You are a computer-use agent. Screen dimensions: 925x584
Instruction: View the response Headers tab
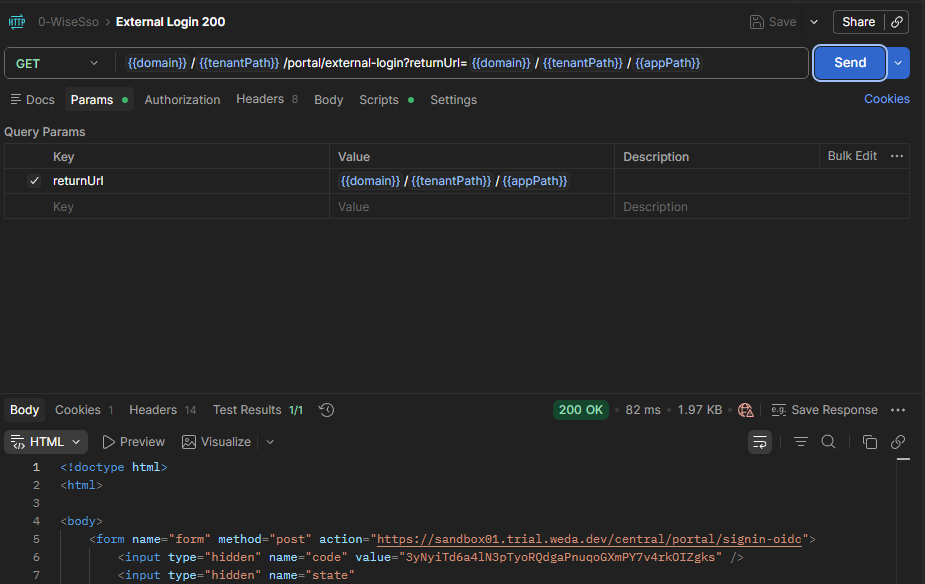(x=163, y=410)
